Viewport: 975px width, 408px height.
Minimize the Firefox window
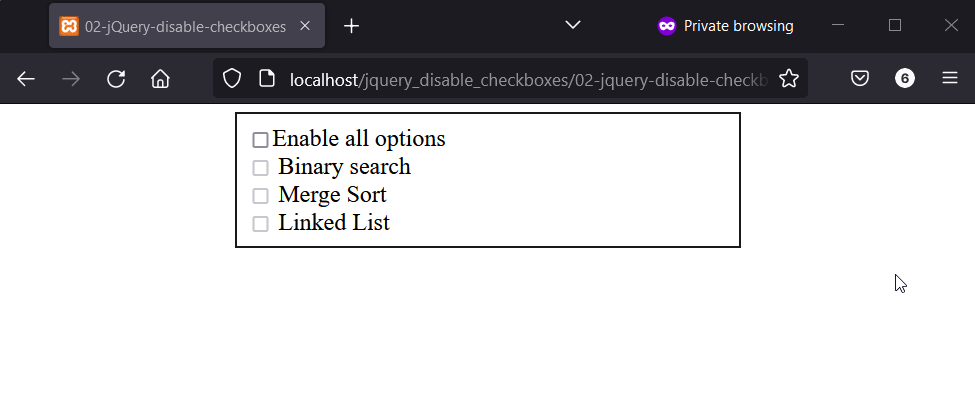pos(839,25)
